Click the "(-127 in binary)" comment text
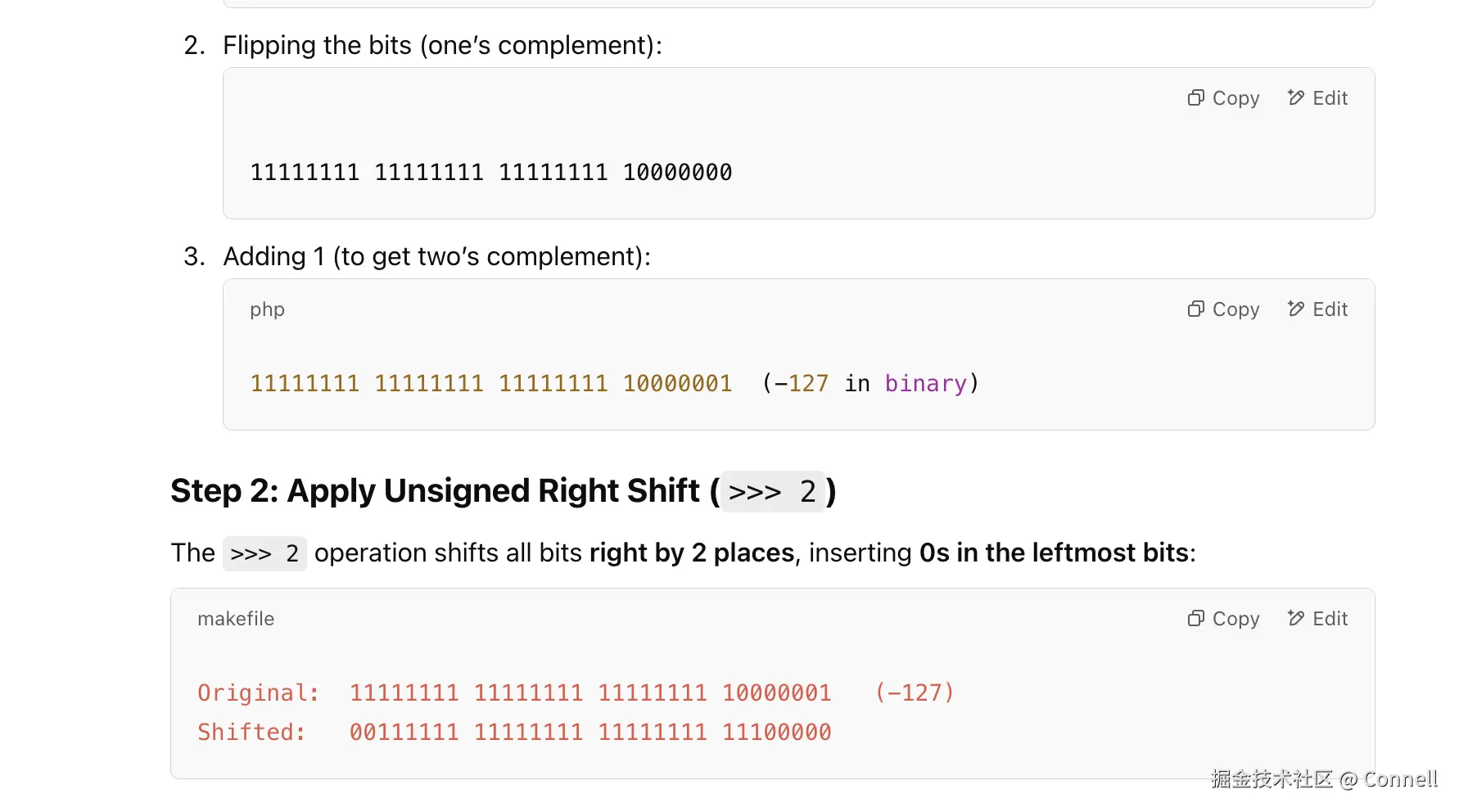Screen dimensions: 1459x812 (870, 384)
